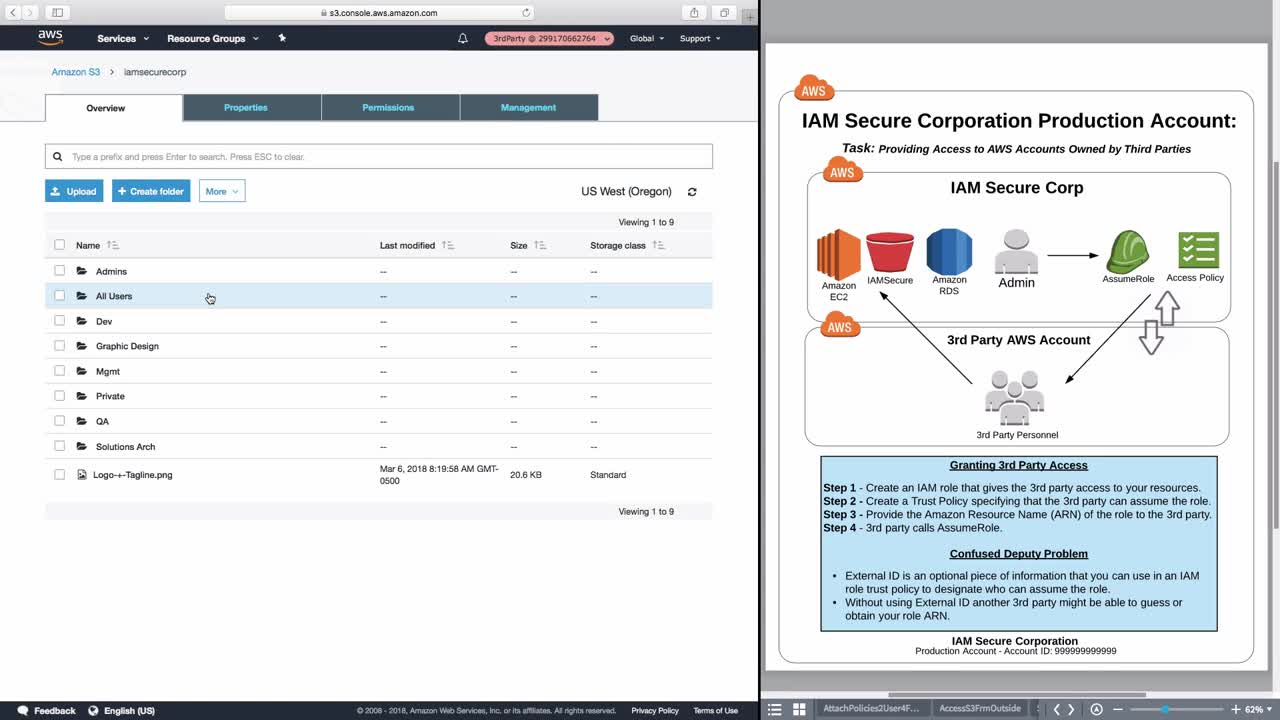Image resolution: width=1280 pixels, height=720 pixels.
Task: Check the Solutions Arch folder checkbox
Action: 59,446
